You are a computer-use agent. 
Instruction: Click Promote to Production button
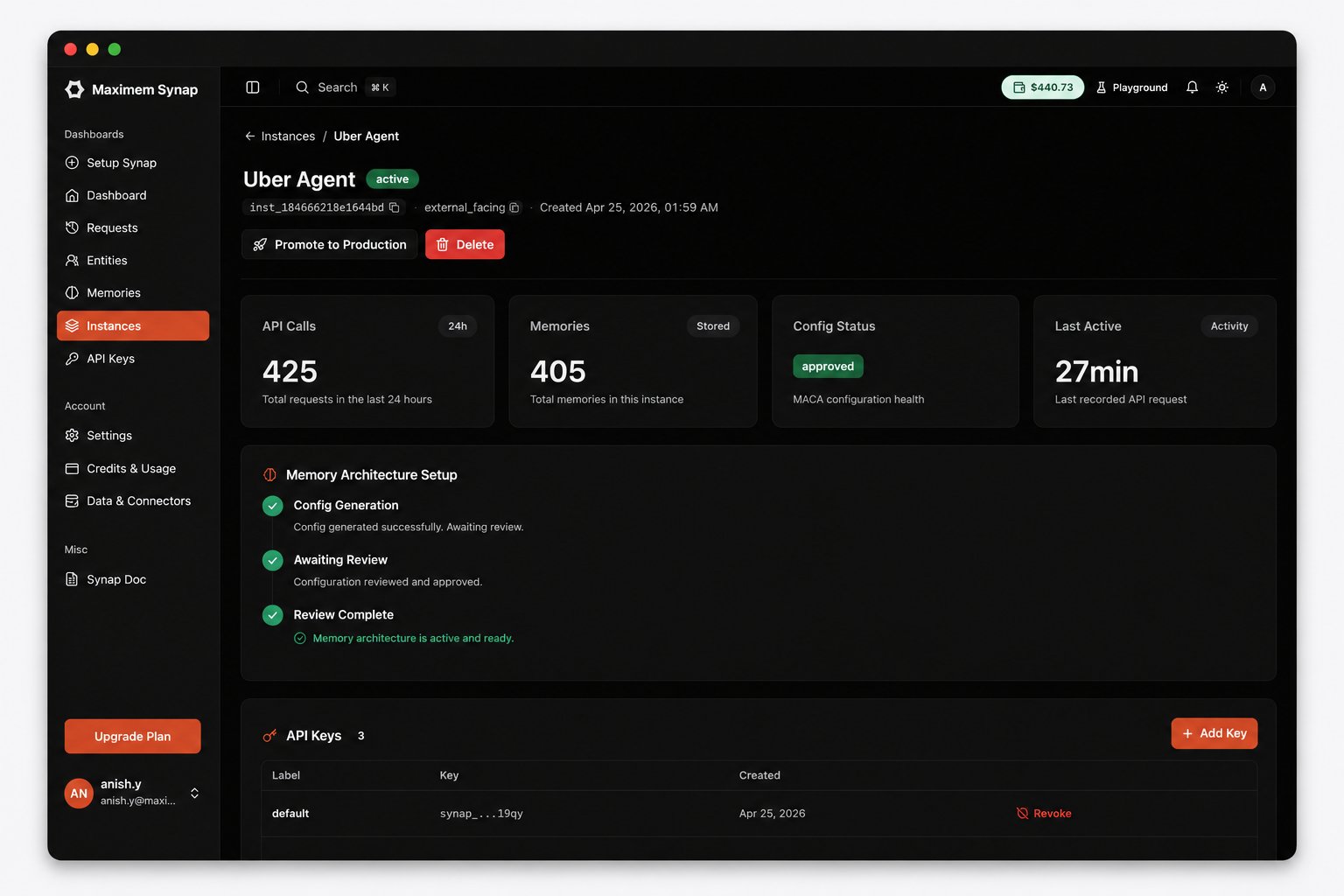(x=330, y=245)
